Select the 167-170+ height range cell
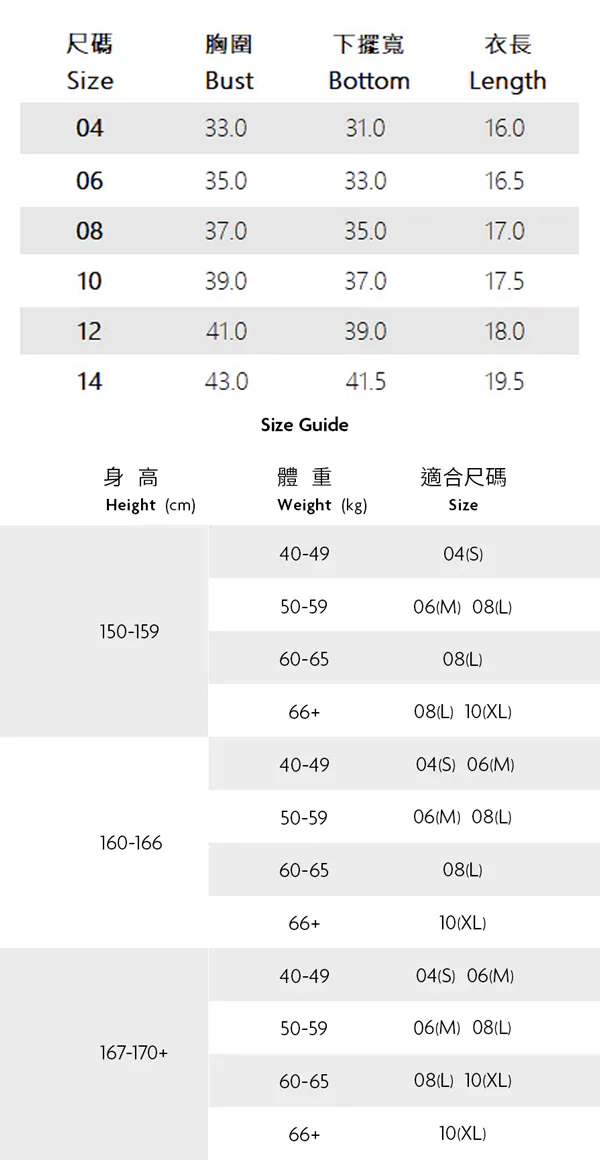The width and height of the screenshot is (600, 1160). [134, 1054]
